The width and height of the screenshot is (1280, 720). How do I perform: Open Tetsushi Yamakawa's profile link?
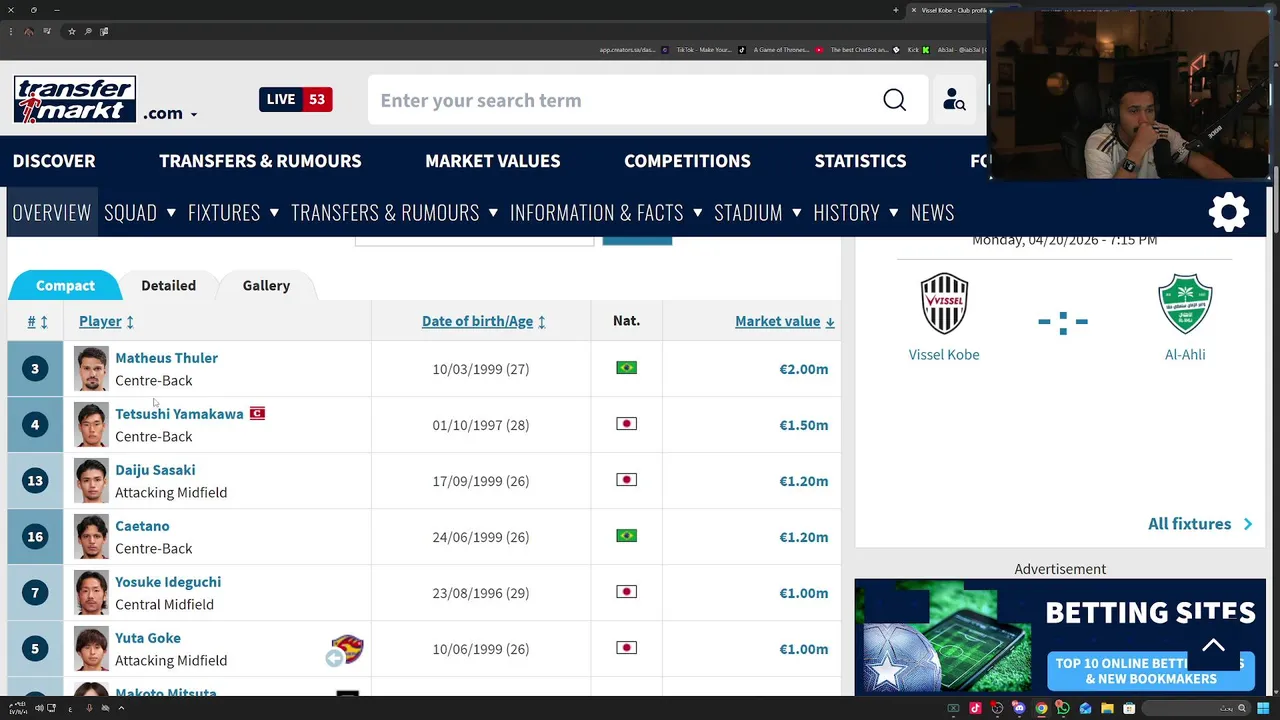pos(179,413)
